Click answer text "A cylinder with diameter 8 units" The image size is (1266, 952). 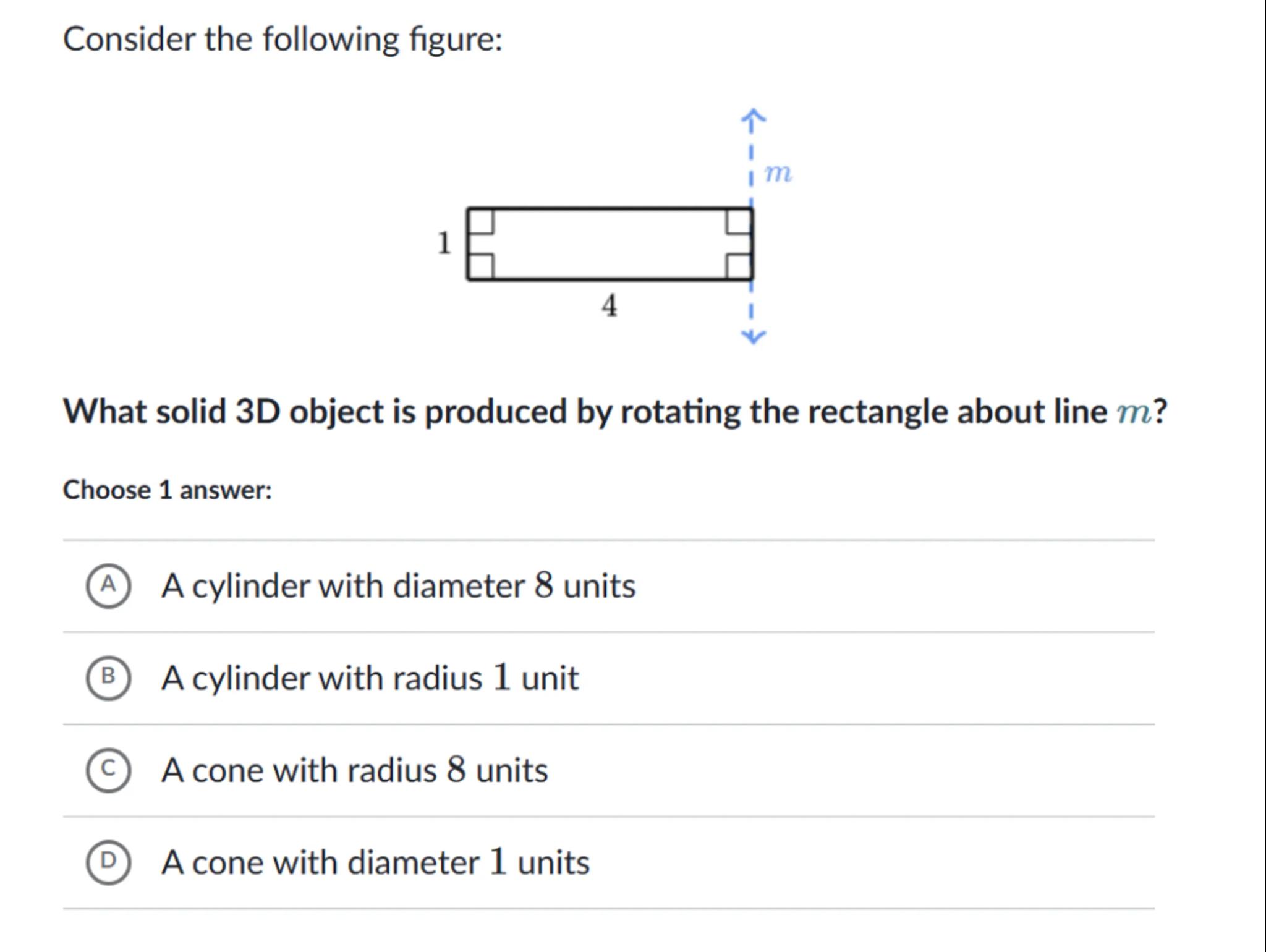(398, 585)
